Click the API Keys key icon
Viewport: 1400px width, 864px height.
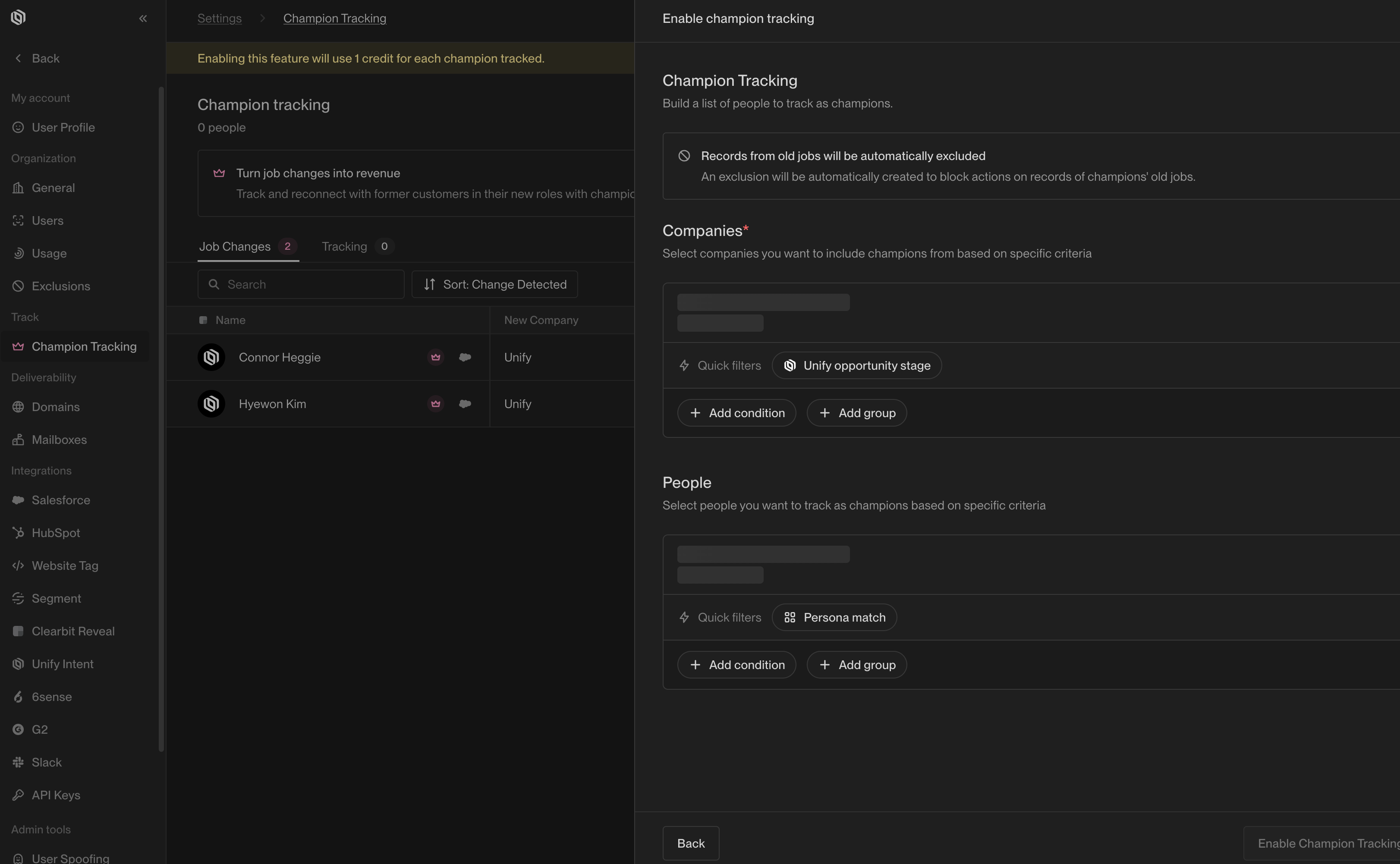pos(18,795)
